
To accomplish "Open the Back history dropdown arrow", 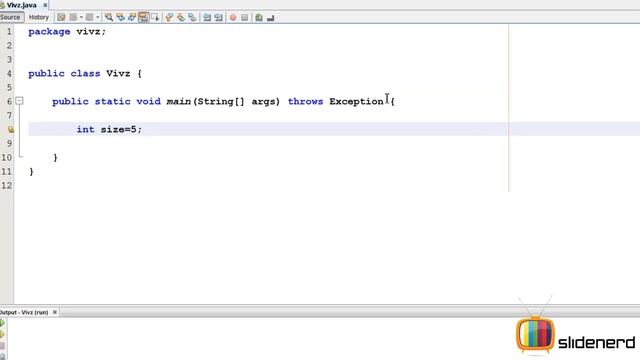I will click(81, 17).
